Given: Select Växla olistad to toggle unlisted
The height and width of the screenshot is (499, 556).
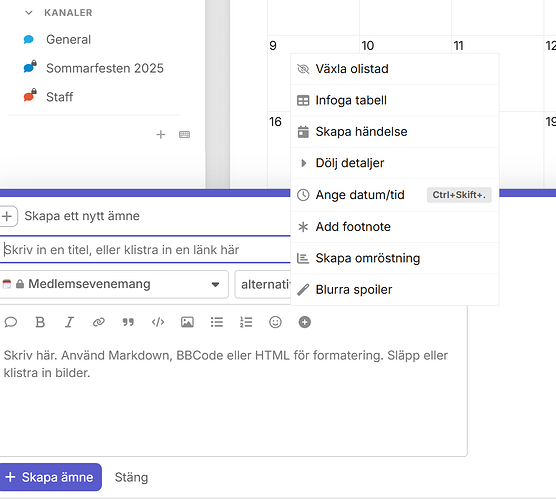Looking at the screenshot, I should (395, 69).
